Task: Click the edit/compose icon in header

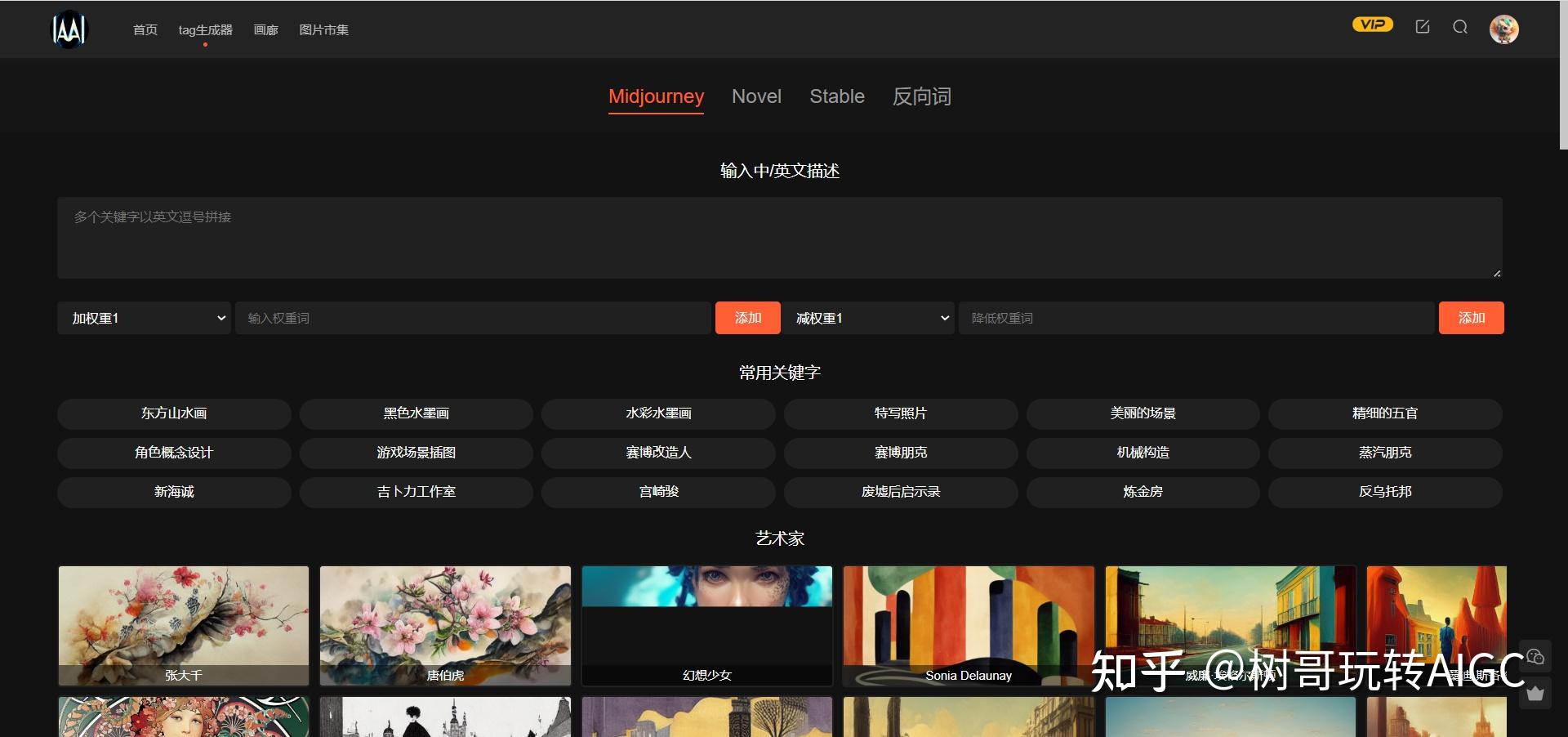Action: click(1423, 27)
